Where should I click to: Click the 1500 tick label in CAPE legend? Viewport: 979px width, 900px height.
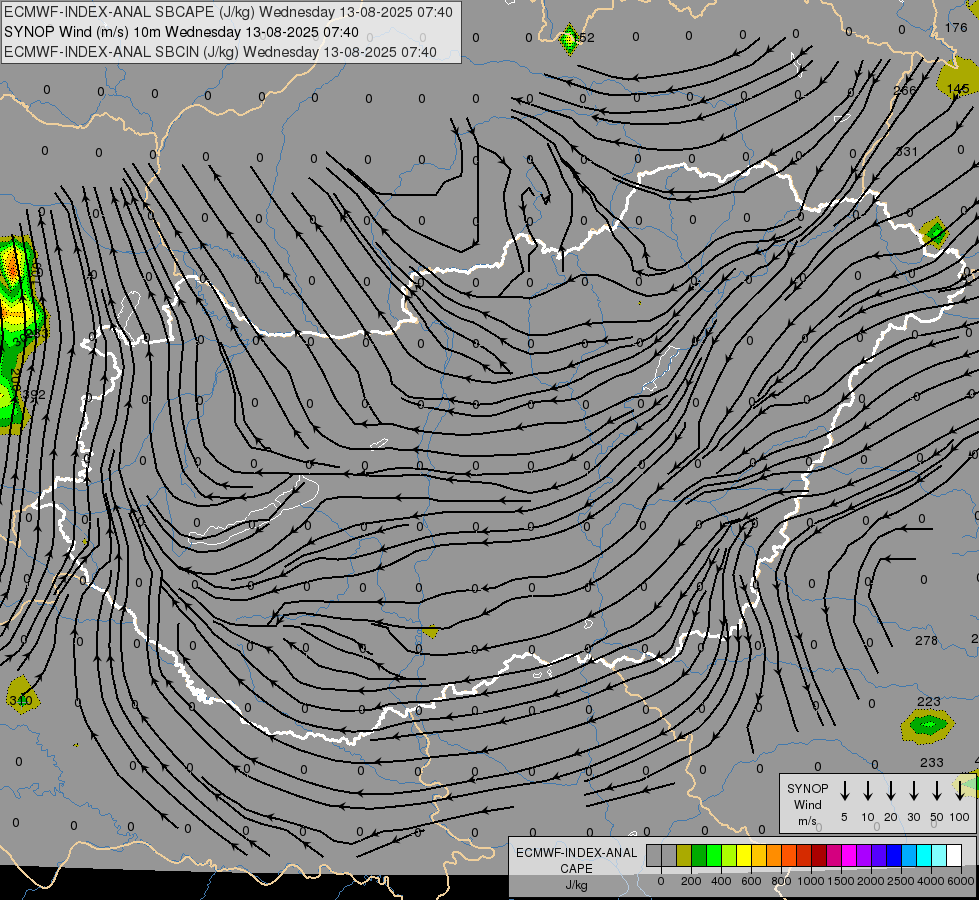tap(841, 881)
